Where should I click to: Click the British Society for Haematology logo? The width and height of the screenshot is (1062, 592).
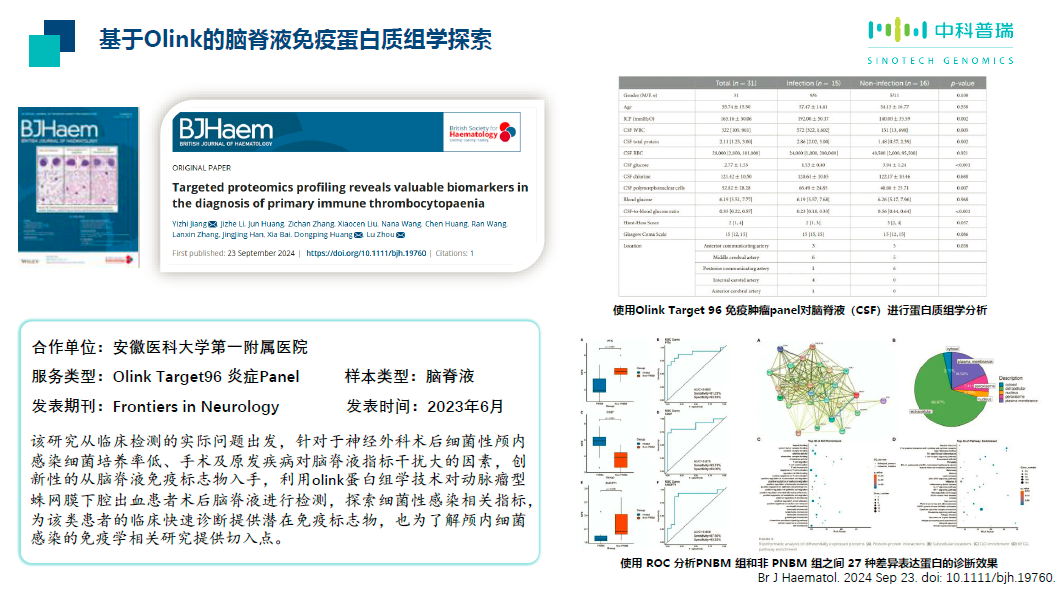[482, 130]
